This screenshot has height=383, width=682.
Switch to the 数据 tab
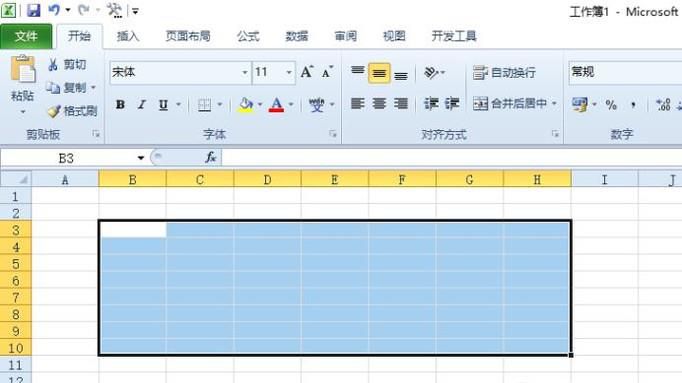(297, 36)
